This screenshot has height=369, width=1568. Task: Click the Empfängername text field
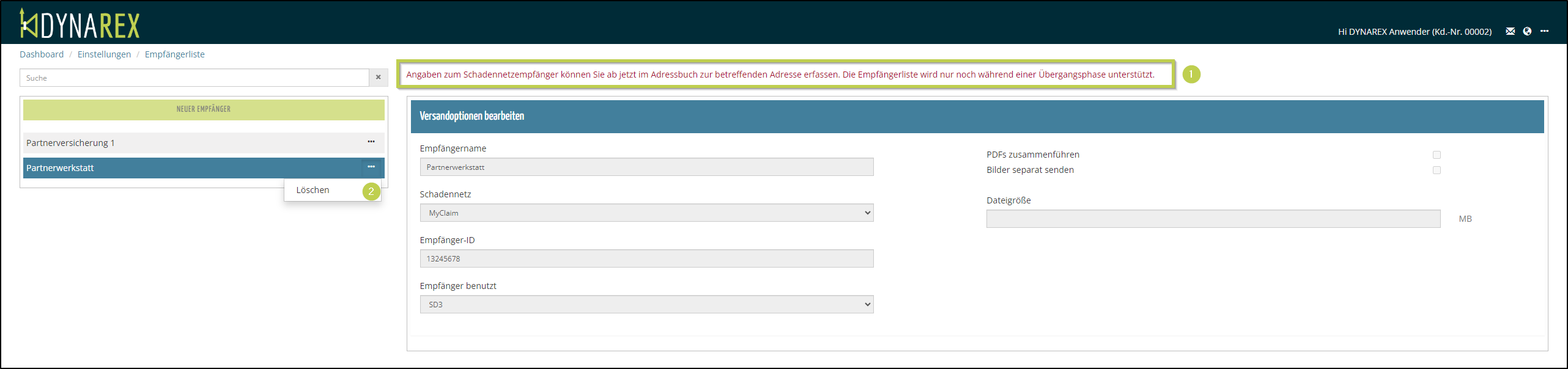[646, 167]
